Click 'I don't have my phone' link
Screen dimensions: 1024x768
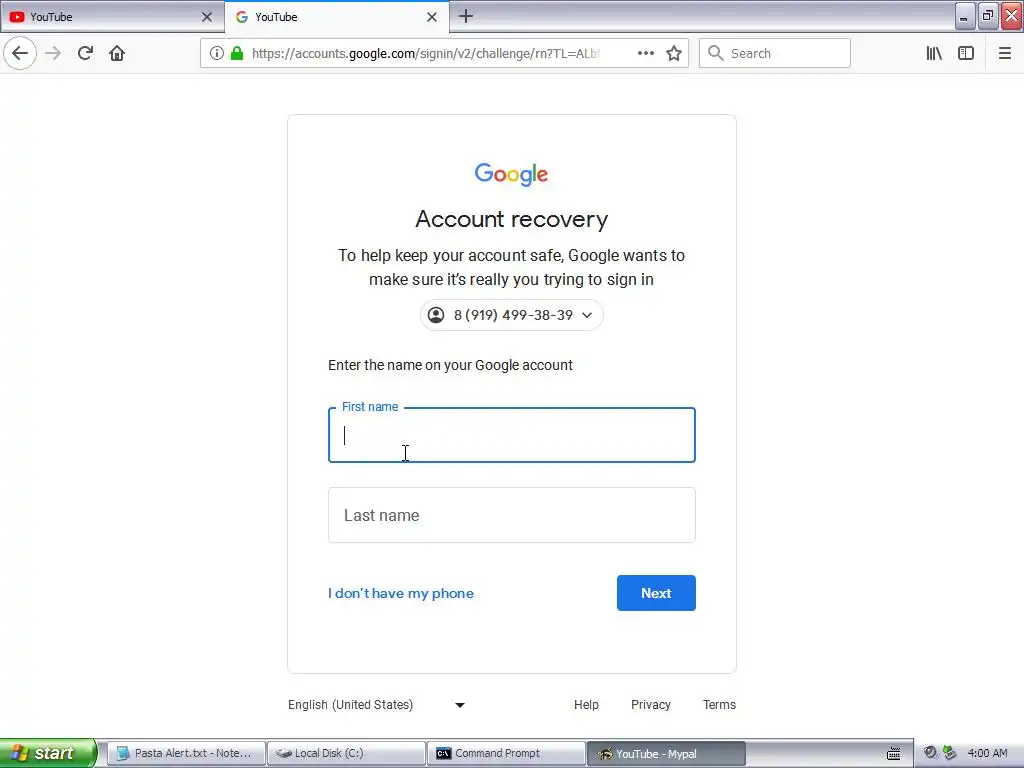(401, 593)
